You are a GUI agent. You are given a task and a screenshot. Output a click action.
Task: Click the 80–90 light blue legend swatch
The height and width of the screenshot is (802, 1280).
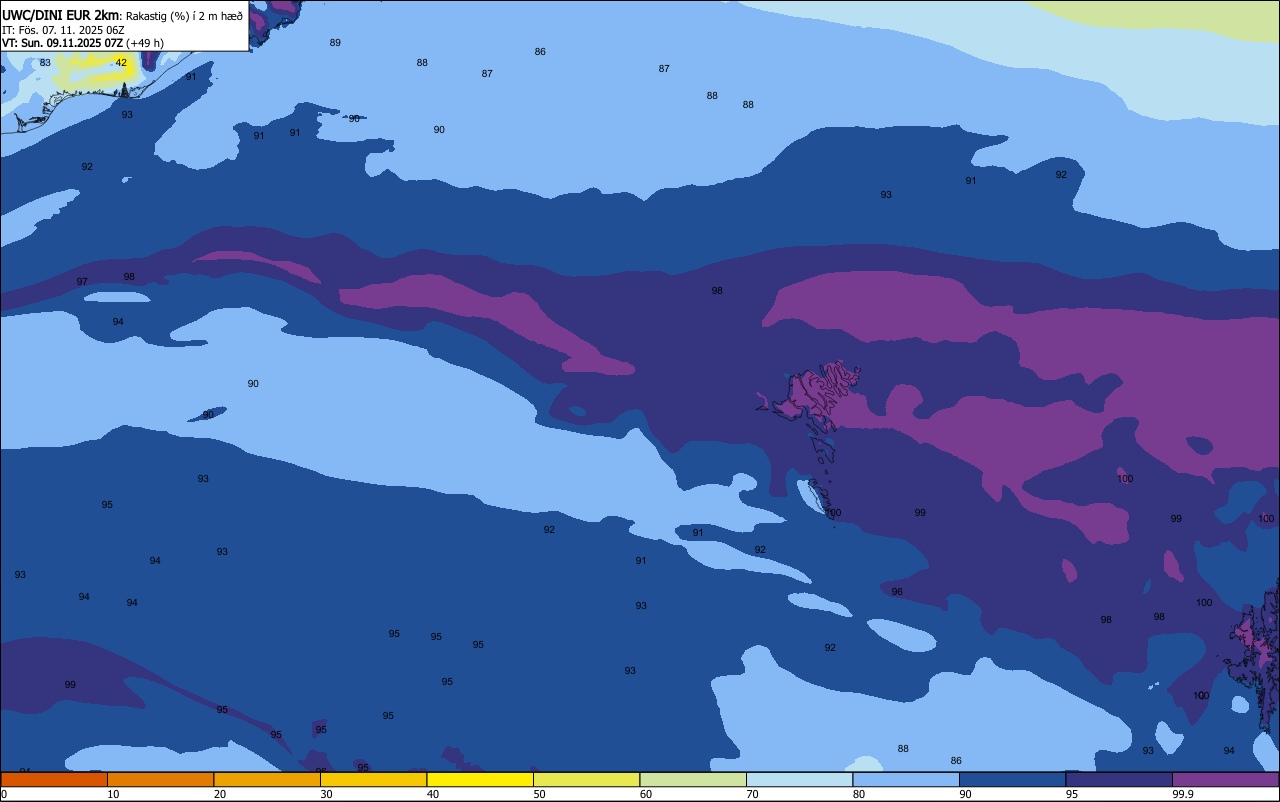[x=906, y=779]
